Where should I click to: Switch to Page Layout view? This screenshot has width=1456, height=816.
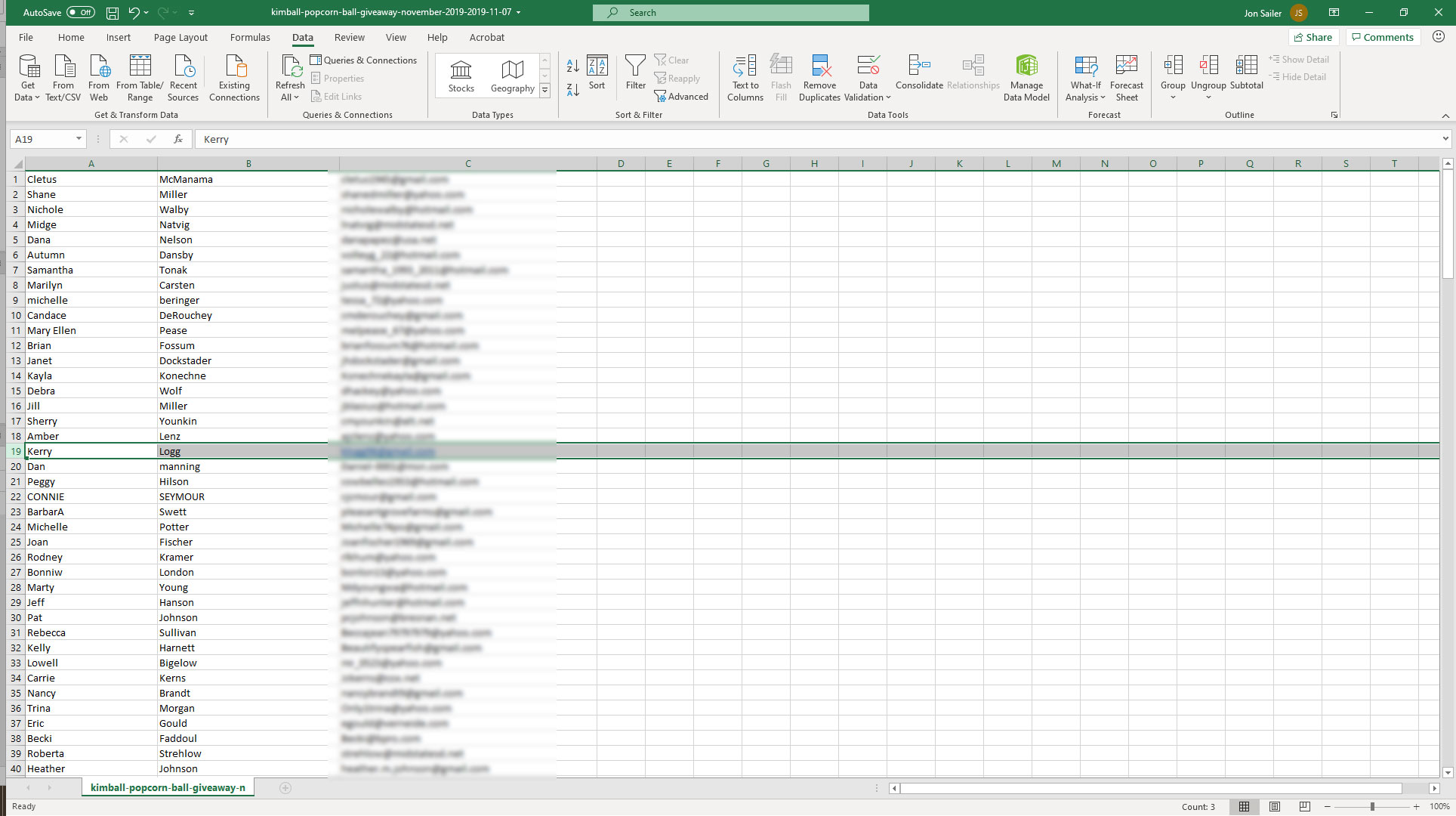[x=1275, y=807]
